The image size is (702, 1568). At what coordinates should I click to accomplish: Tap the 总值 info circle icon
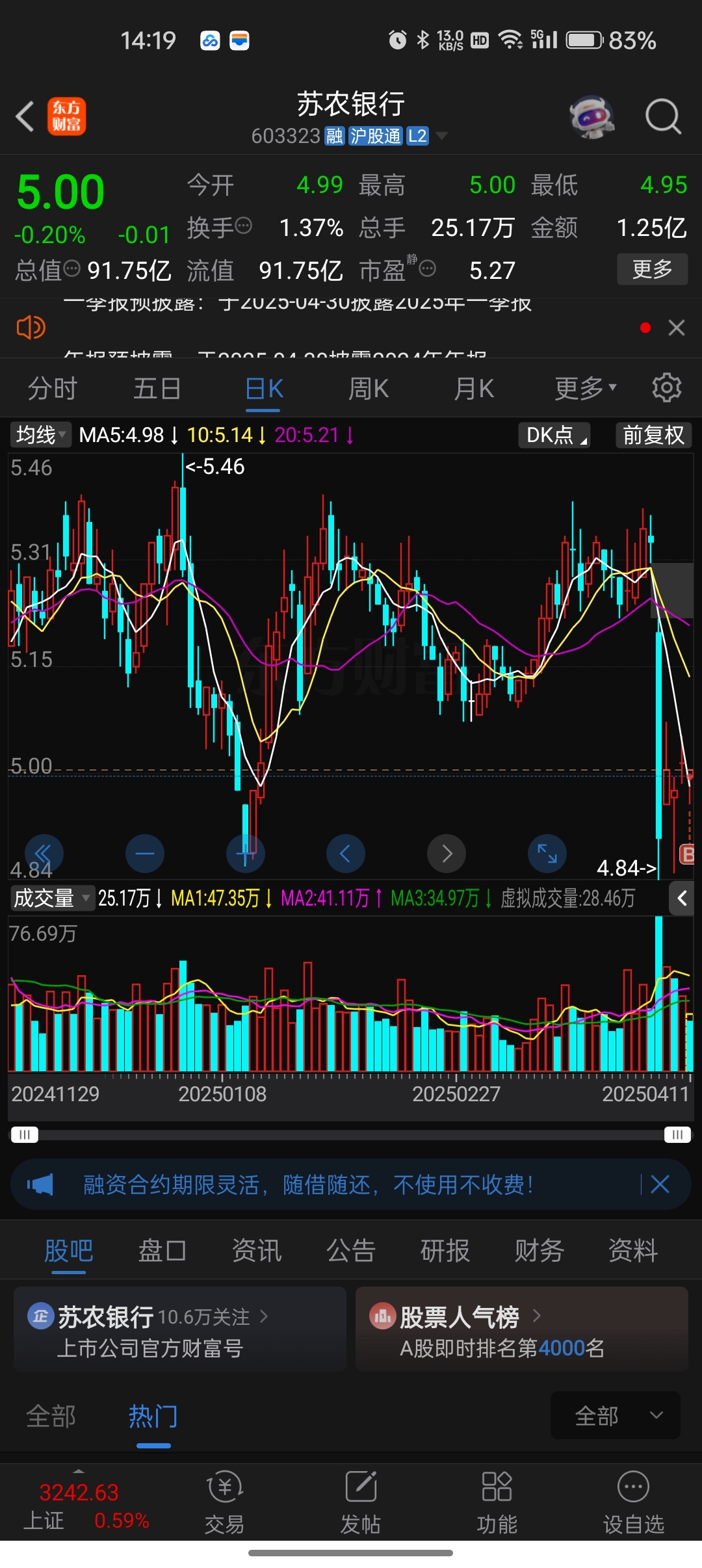coord(71,268)
